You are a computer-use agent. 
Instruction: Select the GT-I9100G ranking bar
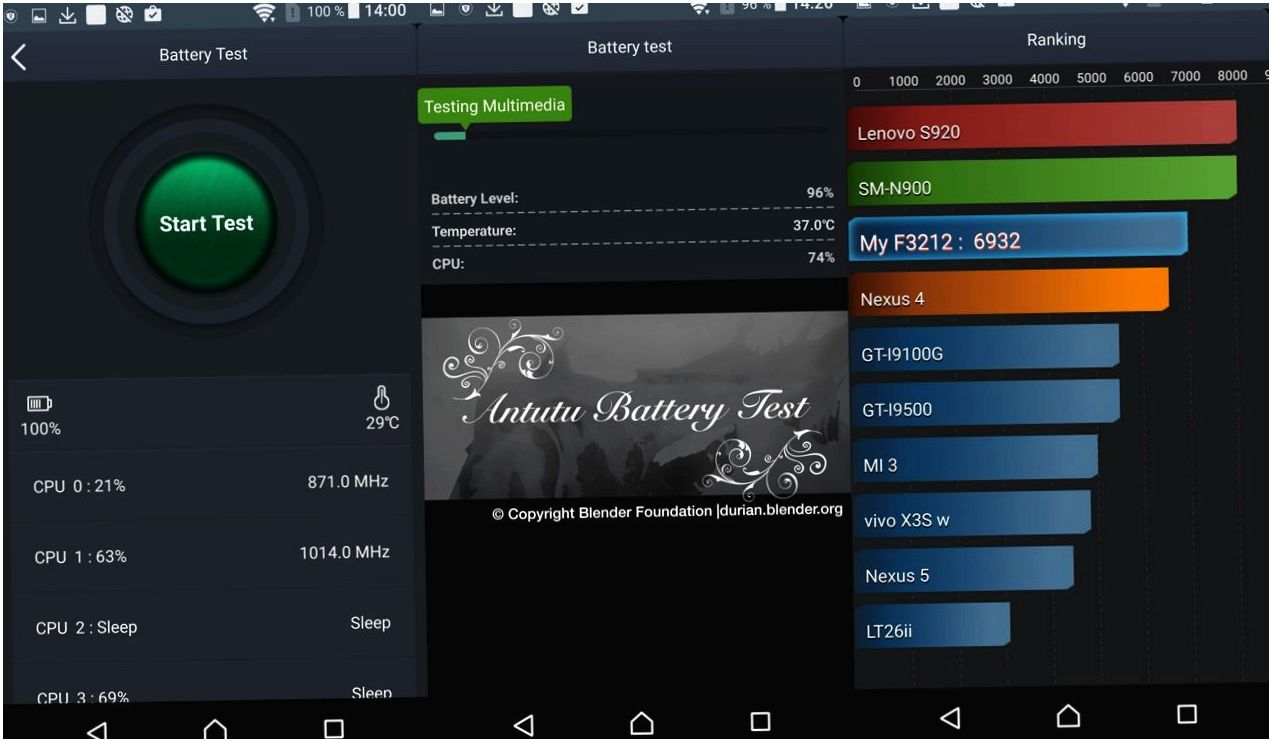(984, 350)
